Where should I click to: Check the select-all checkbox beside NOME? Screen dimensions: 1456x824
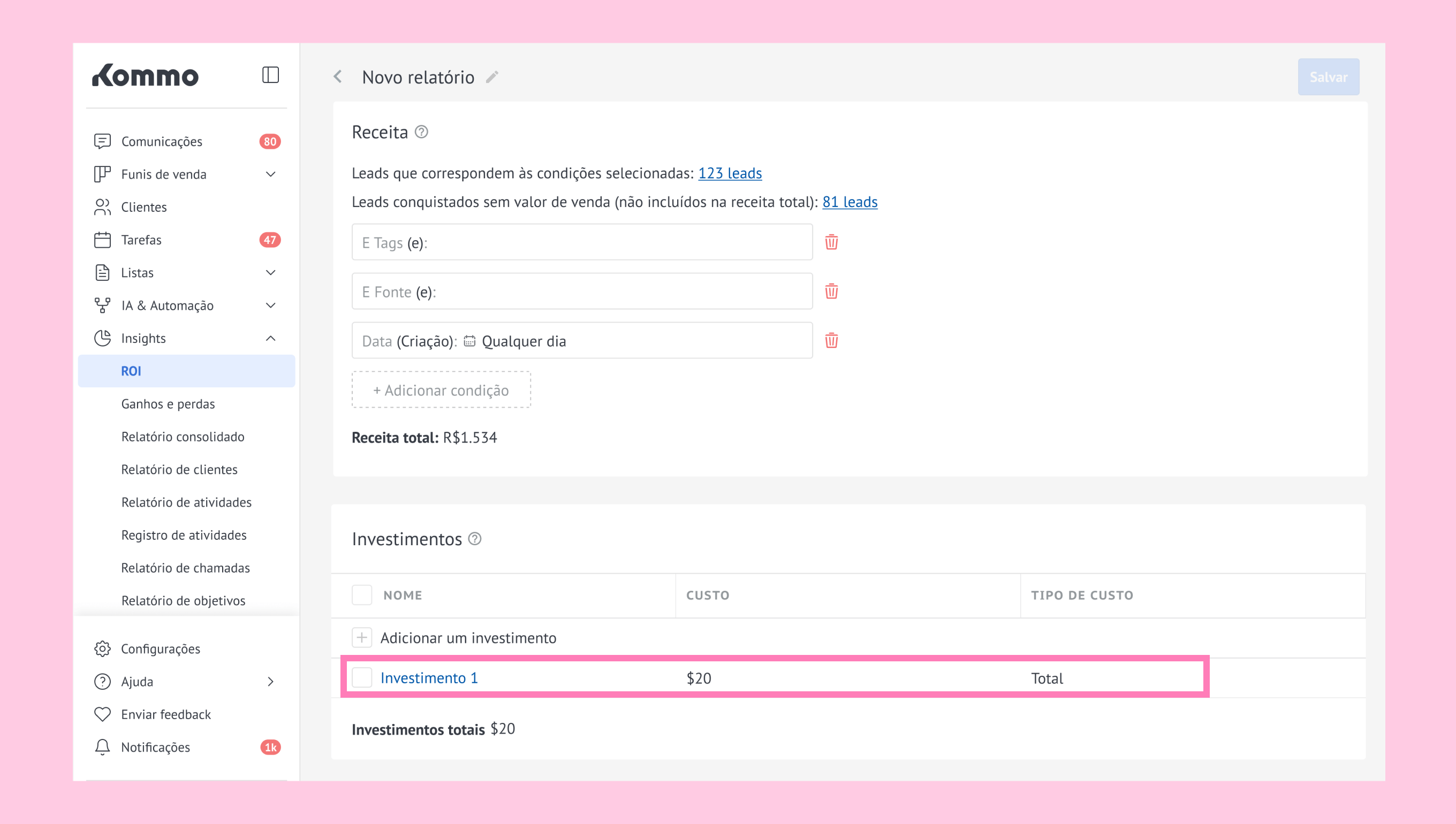click(x=362, y=595)
